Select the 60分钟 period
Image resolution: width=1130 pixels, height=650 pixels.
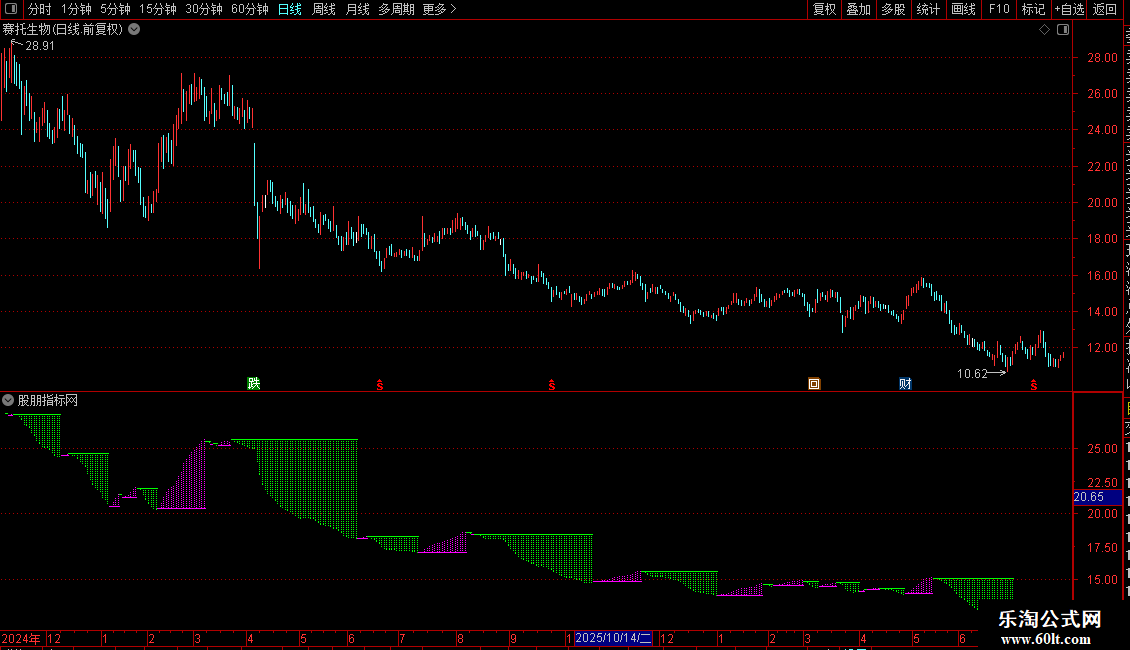click(249, 9)
